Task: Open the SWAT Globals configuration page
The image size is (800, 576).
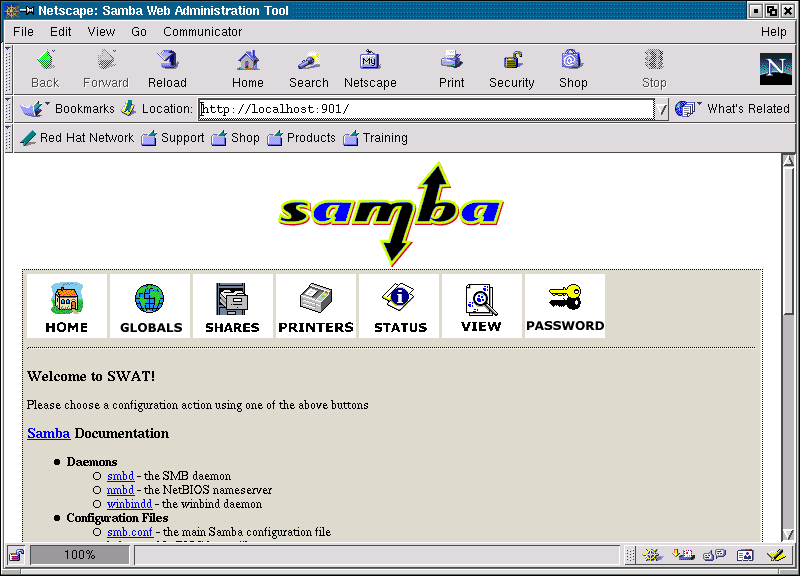Action: tap(151, 307)
